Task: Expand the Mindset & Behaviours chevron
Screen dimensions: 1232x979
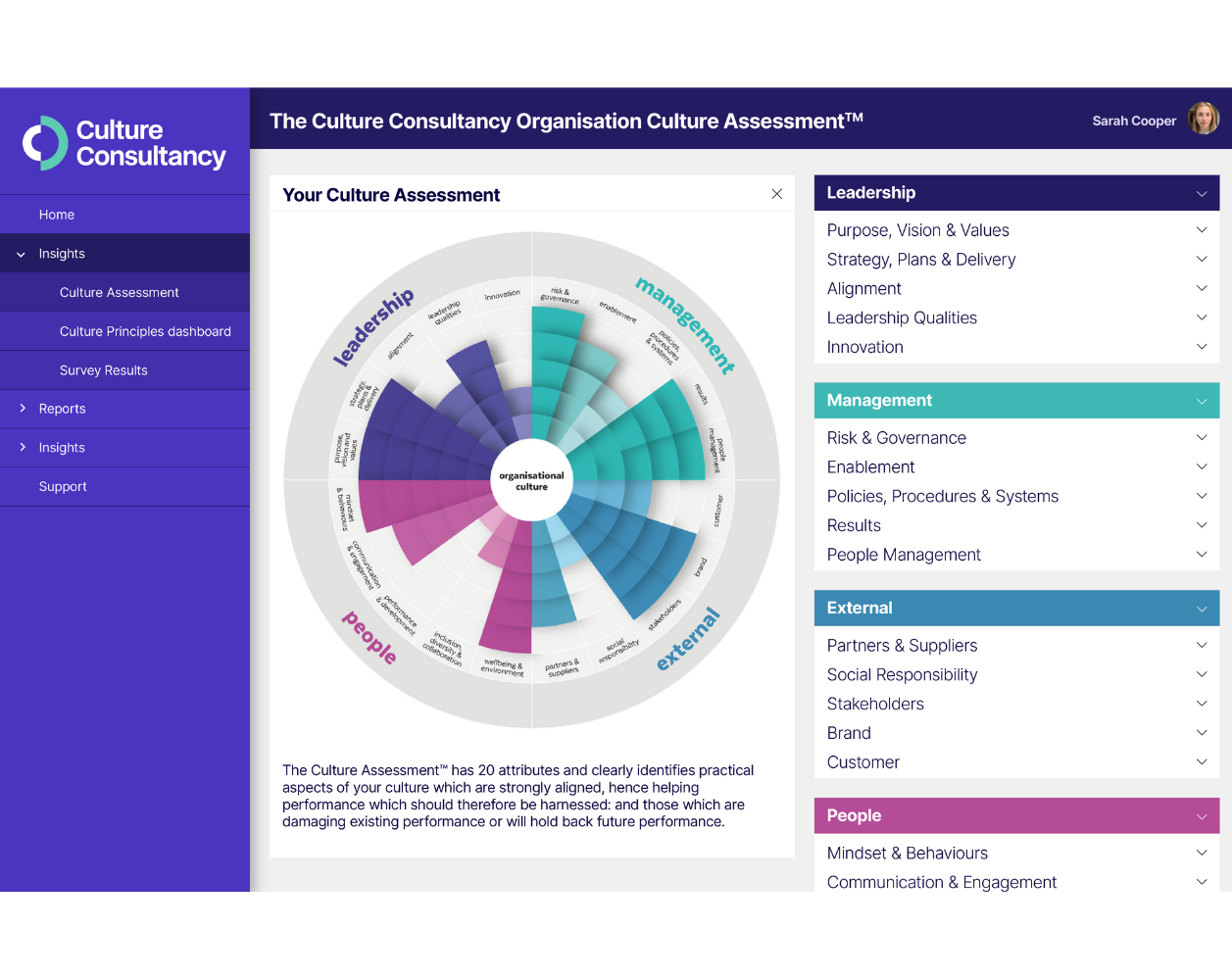Action: (x=1201, y=854)
